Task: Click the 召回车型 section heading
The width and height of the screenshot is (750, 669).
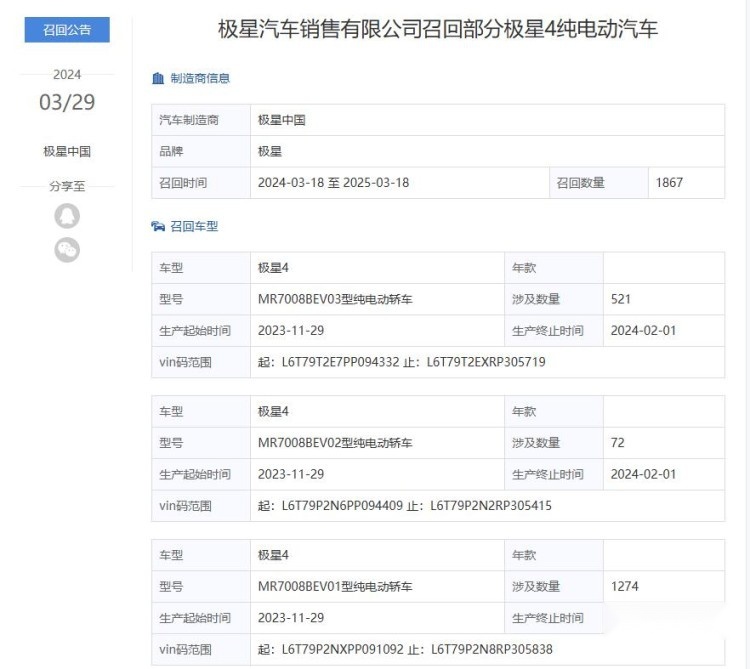Action: tap(194, 226)
